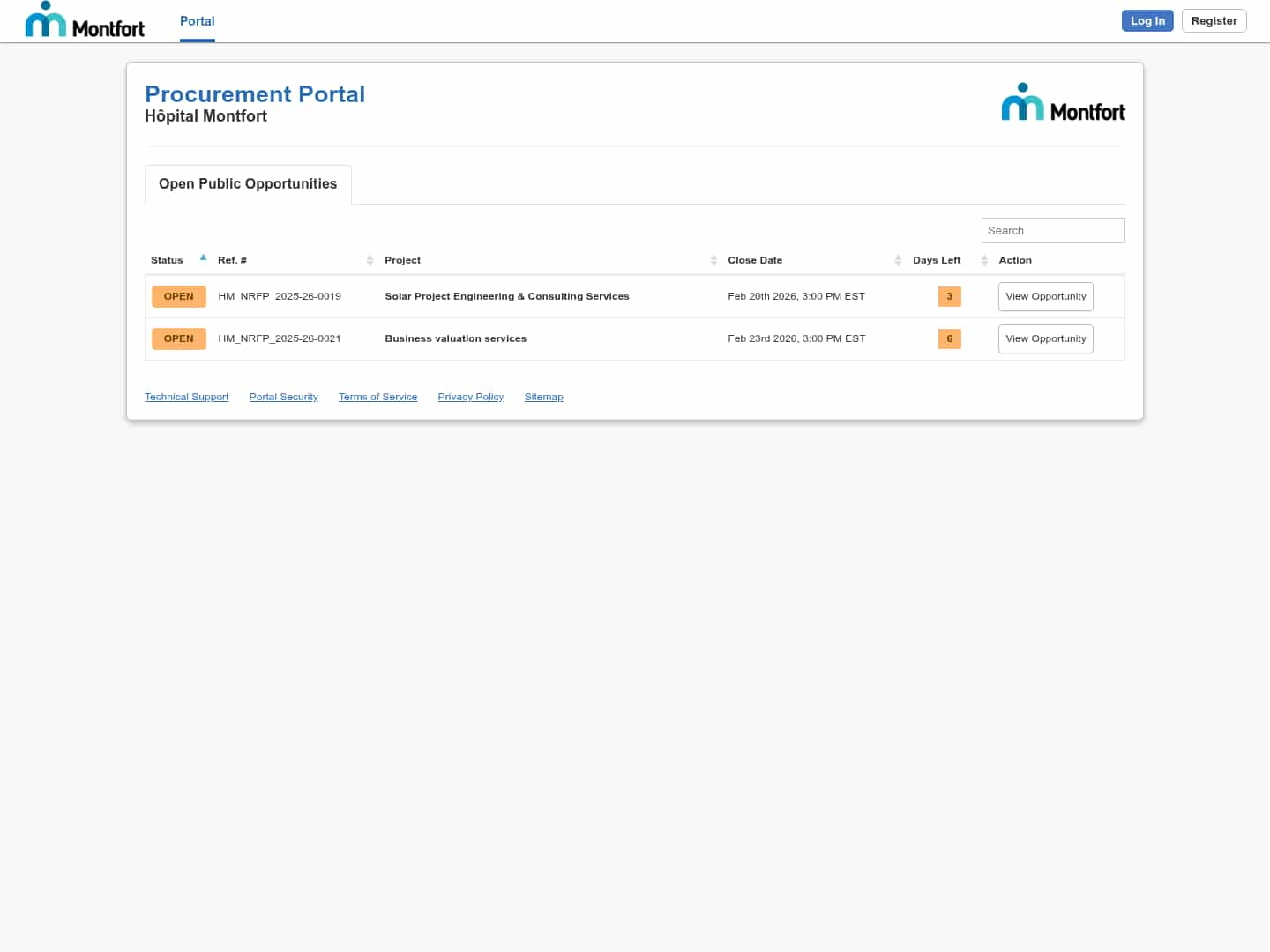Open the Portal navigation tab
The image size is (1270, 952).
pos(197,21)
